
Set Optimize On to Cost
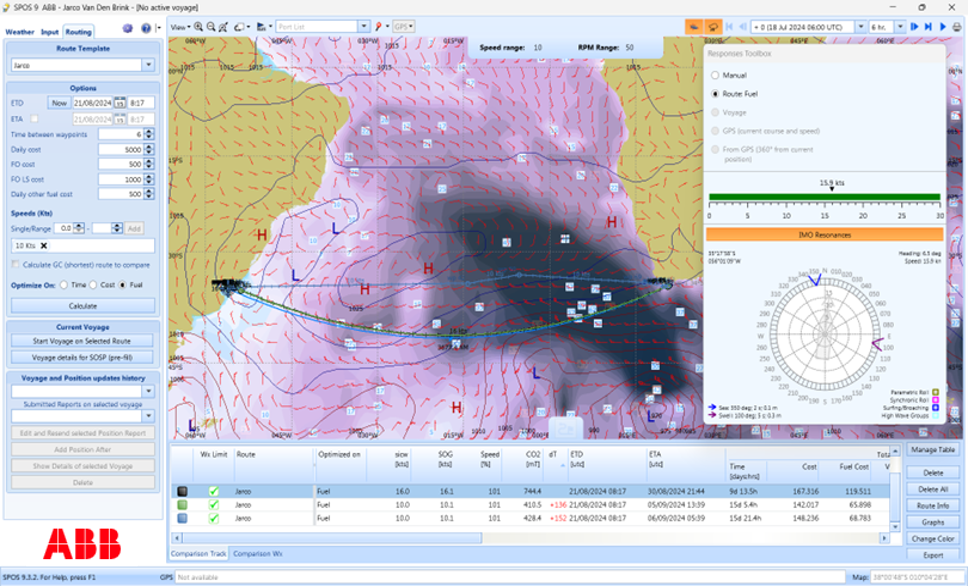pos(93,285)
